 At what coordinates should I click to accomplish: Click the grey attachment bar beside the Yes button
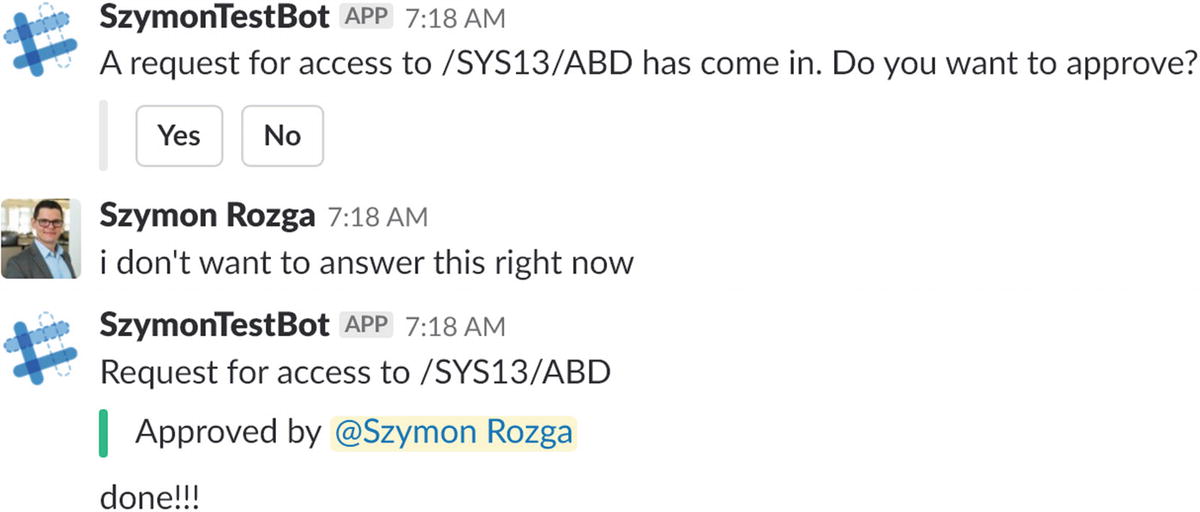(104, 135)
